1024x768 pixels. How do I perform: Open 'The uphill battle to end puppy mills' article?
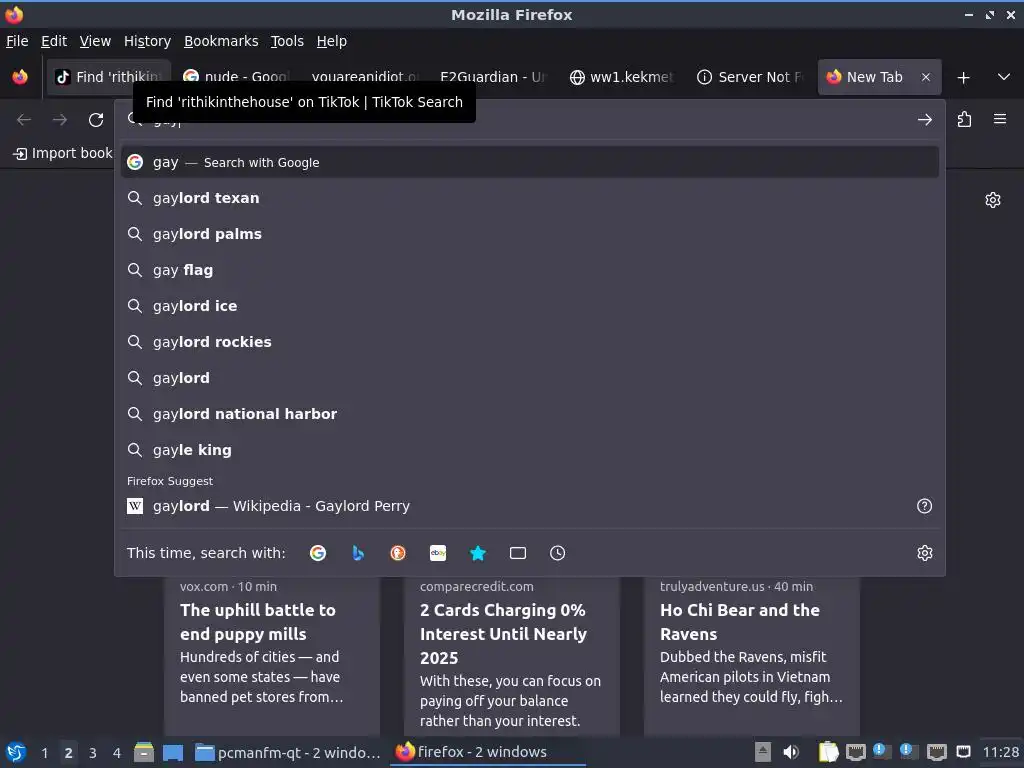(x=272, y=656)
